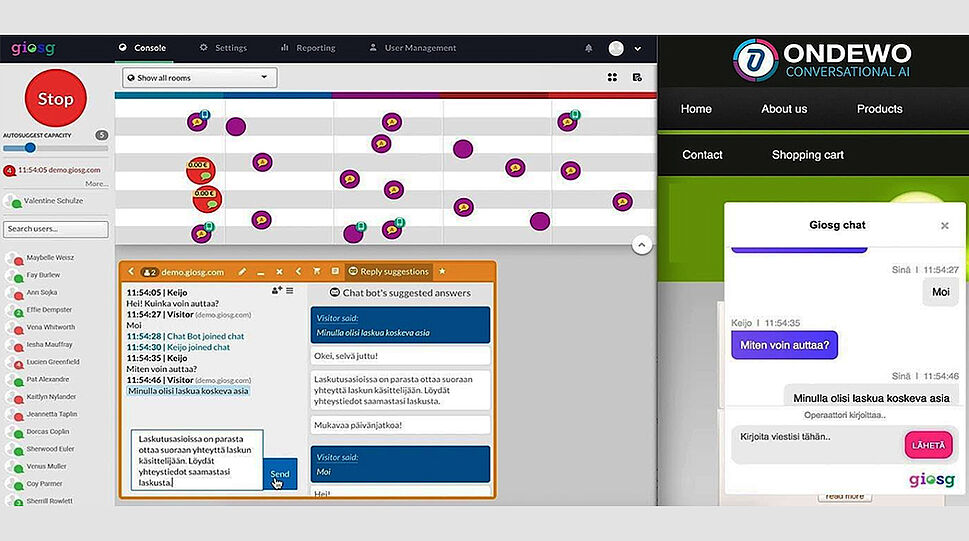Close the Giosg chat widget
Viewport: 969px width, 541px height.
click(x=944, y=226)
